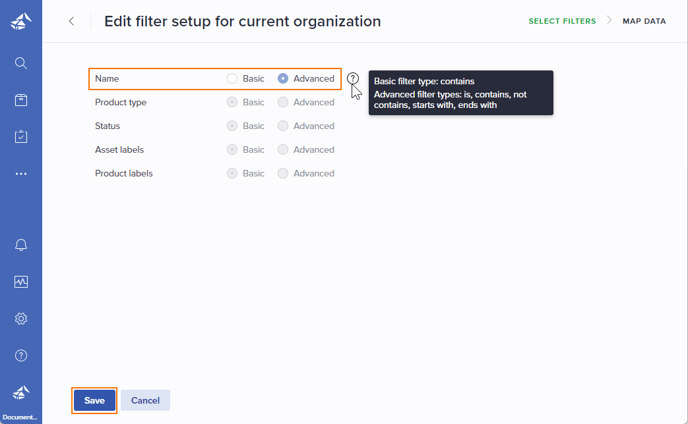Open the settings gear icon
Viewport: 688px width, 424px height.
(x=21, y=319)
